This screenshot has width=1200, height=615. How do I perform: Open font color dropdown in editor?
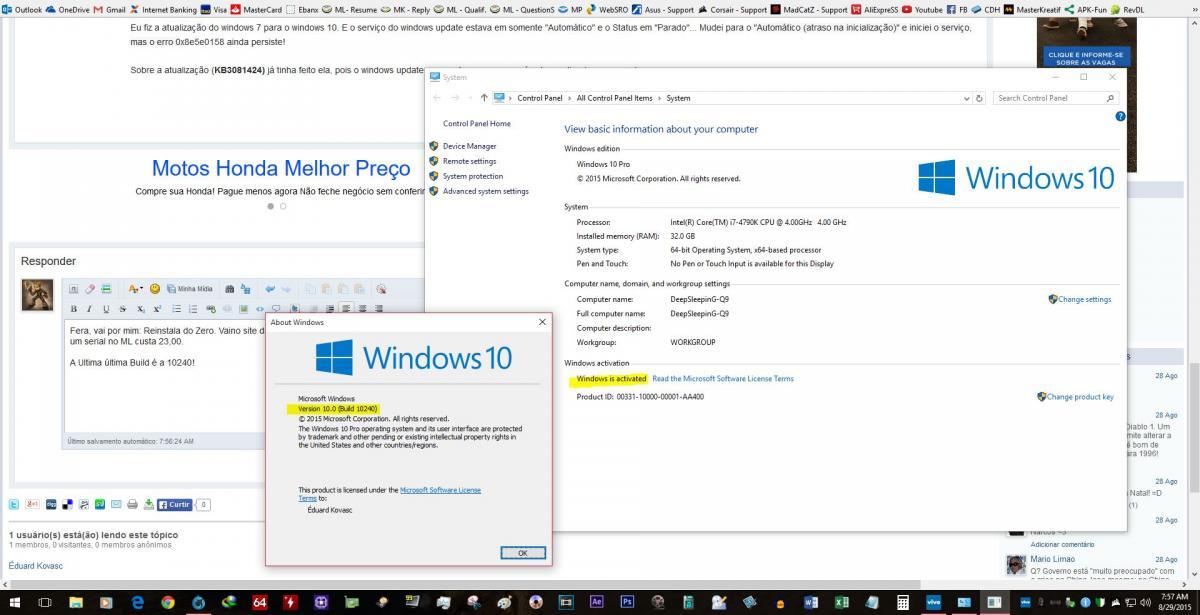pos(135,289)
